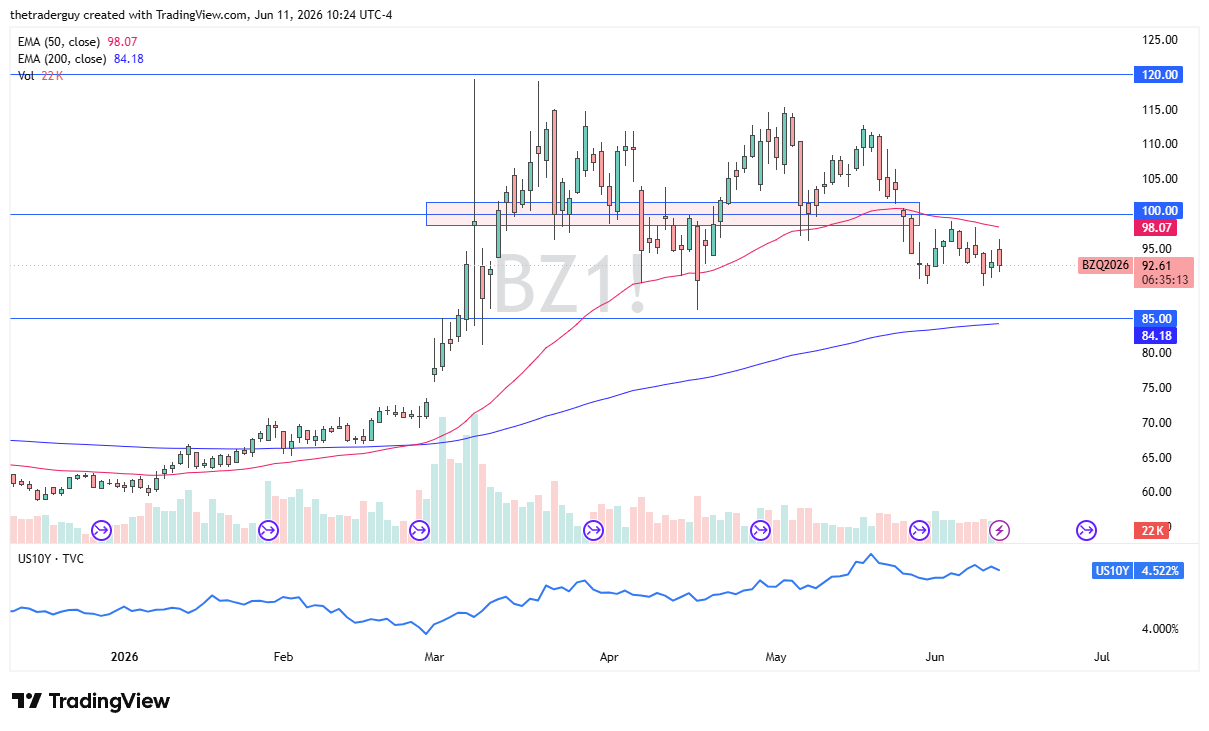Click the 92.61 last price label
The width and height of the screenshot is (1209, 731).
coord(1157,265)
